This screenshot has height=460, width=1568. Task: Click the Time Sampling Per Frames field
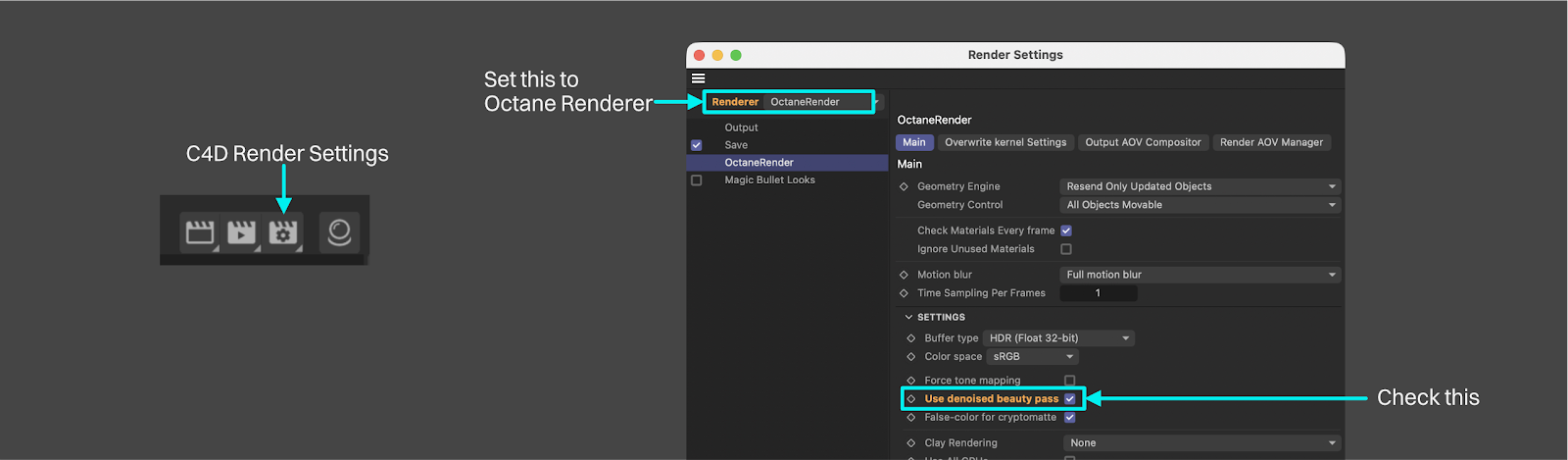[x=1098, y=293]
